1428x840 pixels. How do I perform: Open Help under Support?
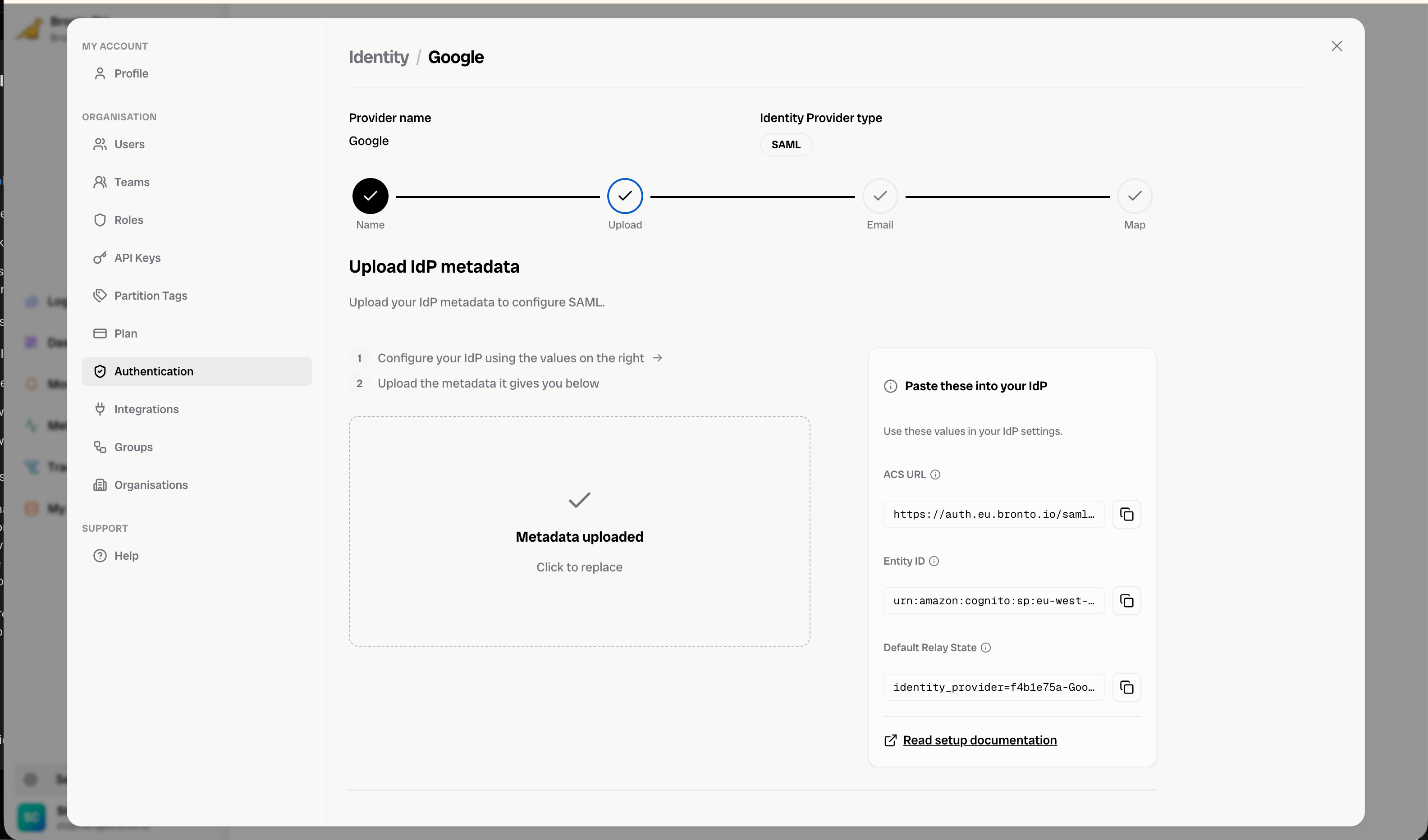196,556
